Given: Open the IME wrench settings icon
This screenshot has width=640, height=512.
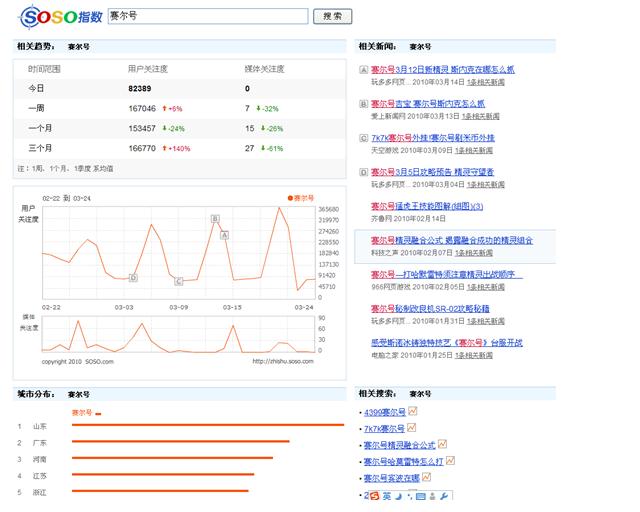Looking at the screenshot, I should [x=444, y=496].
